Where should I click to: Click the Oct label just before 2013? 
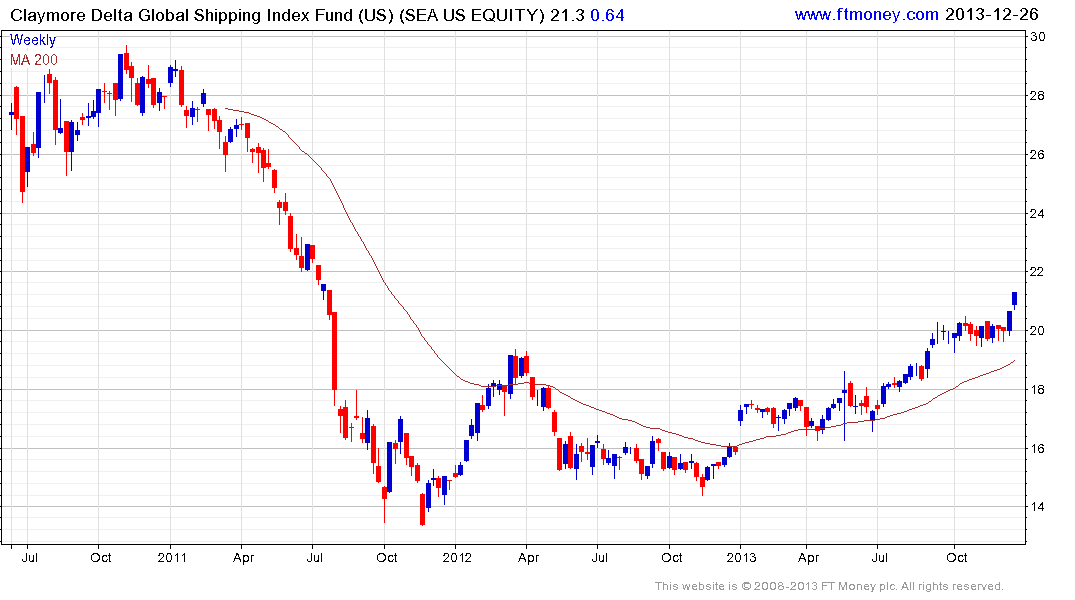pos(672,557)
